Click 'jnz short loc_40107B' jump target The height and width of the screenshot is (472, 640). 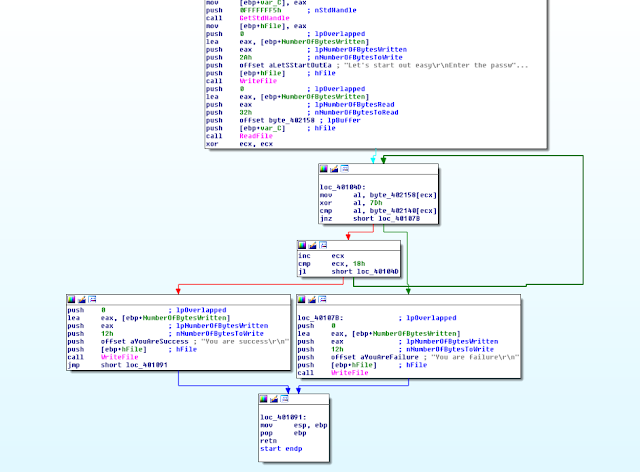coord(399,218)
